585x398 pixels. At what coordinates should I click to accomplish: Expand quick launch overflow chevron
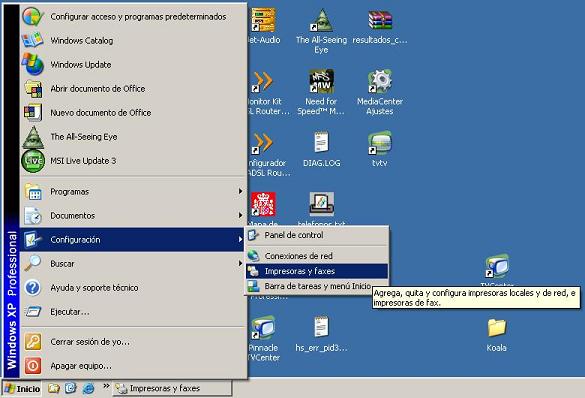coord(106,386)
